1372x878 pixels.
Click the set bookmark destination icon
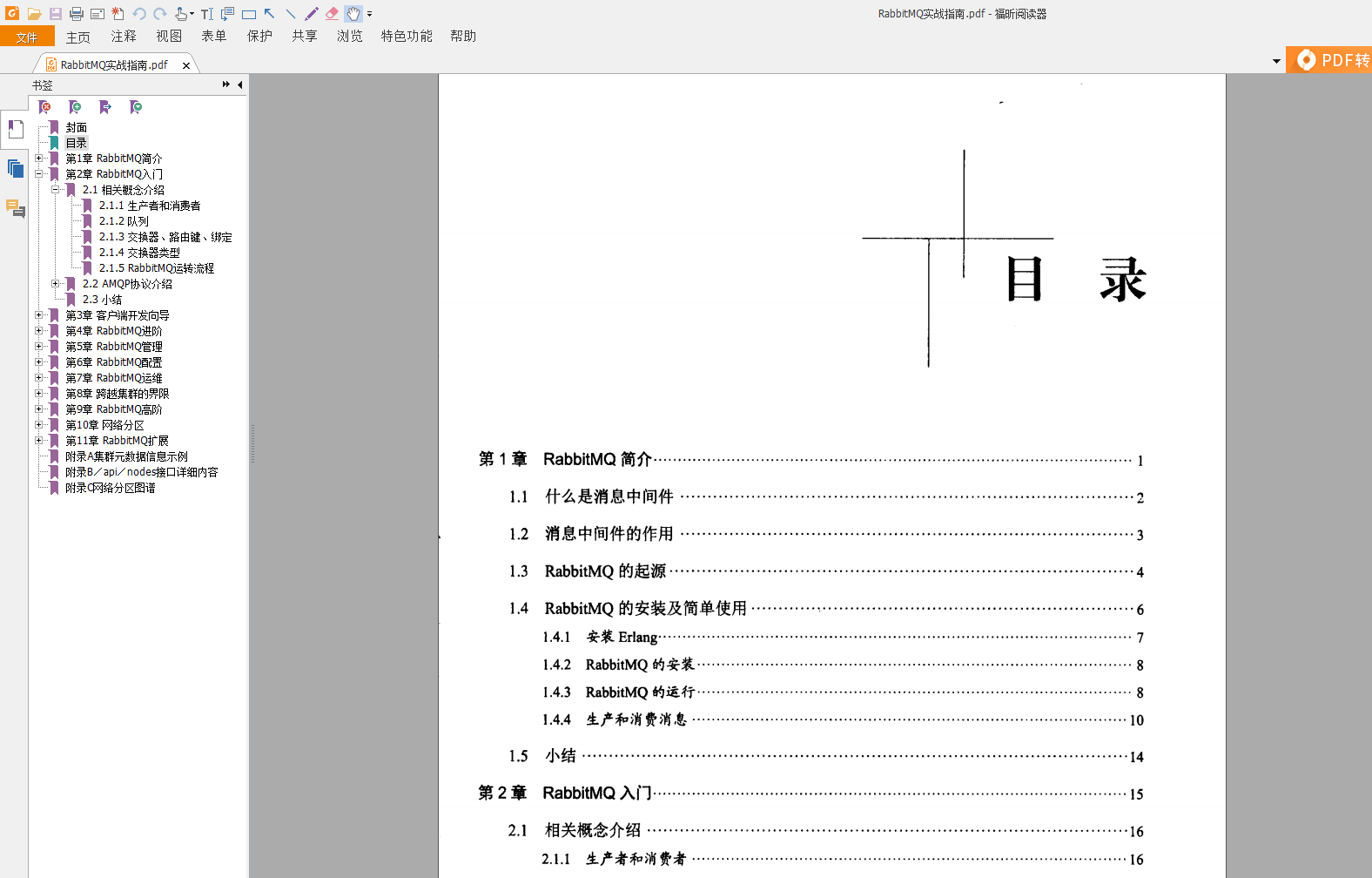pyautogui.click(x=105, y=107)
